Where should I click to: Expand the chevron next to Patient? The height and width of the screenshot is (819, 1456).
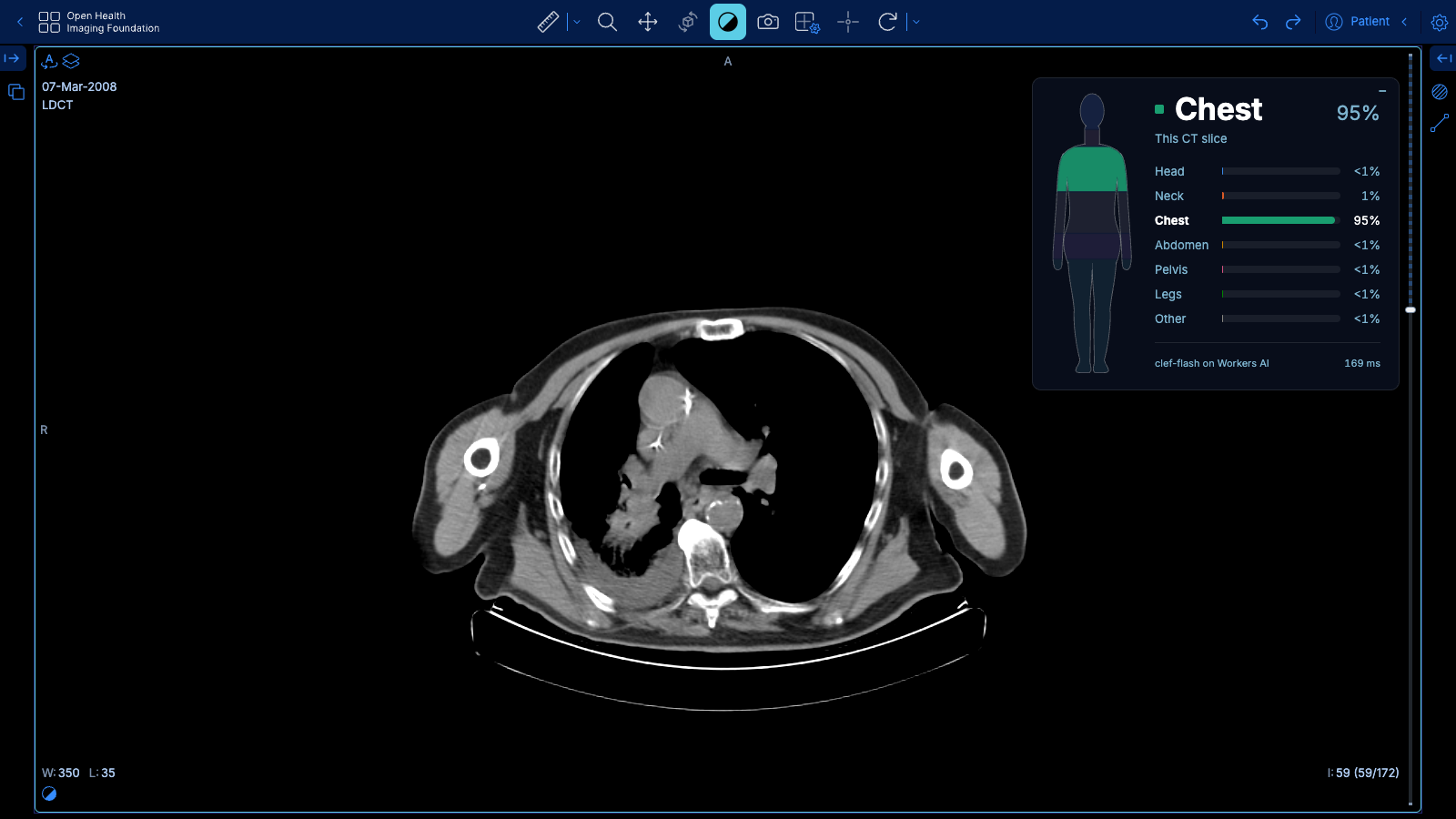tap(1404, 22)
